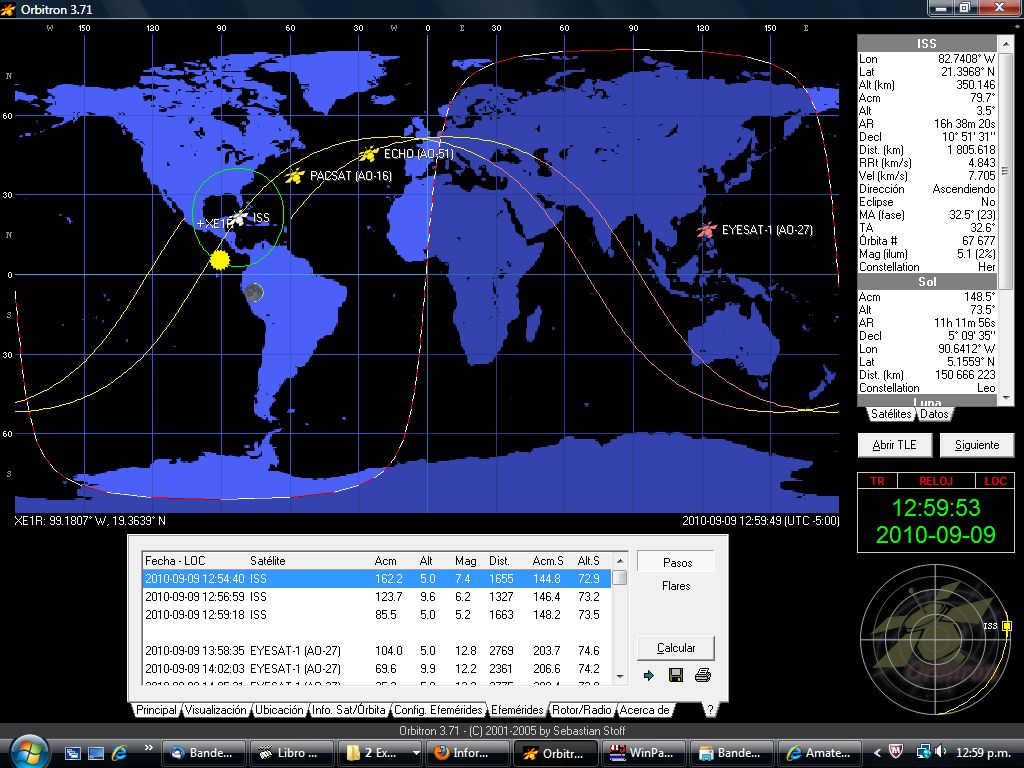The width and height of the screenshot is (1024, 768).
Task: Click the yellow Sun icon on the map
Action: 221,260
